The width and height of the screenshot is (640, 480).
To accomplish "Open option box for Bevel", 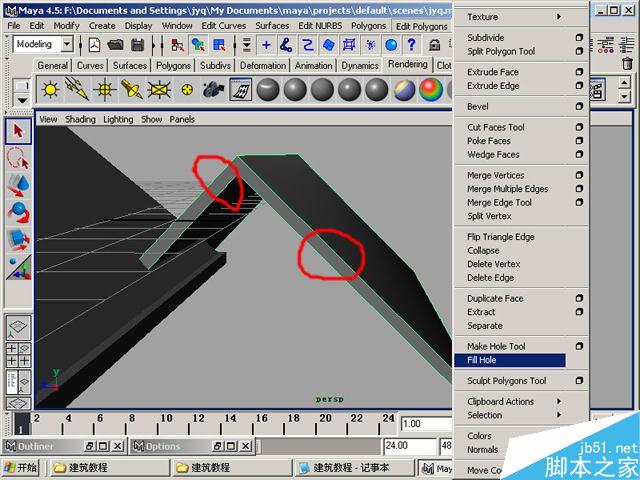I will coord(579,107).
